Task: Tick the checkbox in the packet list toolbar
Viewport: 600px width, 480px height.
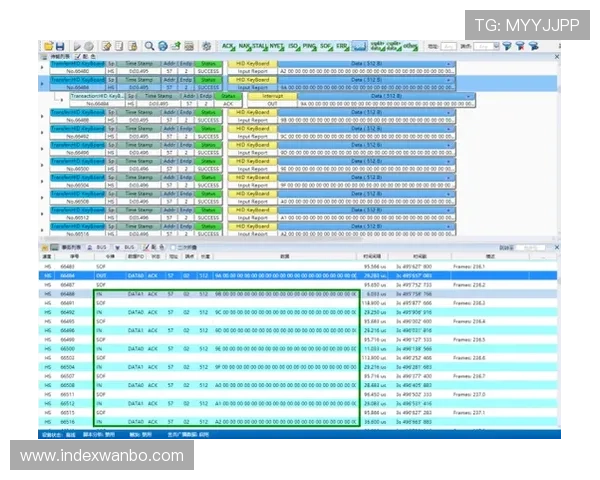Action: pyautogui.click(x=172, y=246)
